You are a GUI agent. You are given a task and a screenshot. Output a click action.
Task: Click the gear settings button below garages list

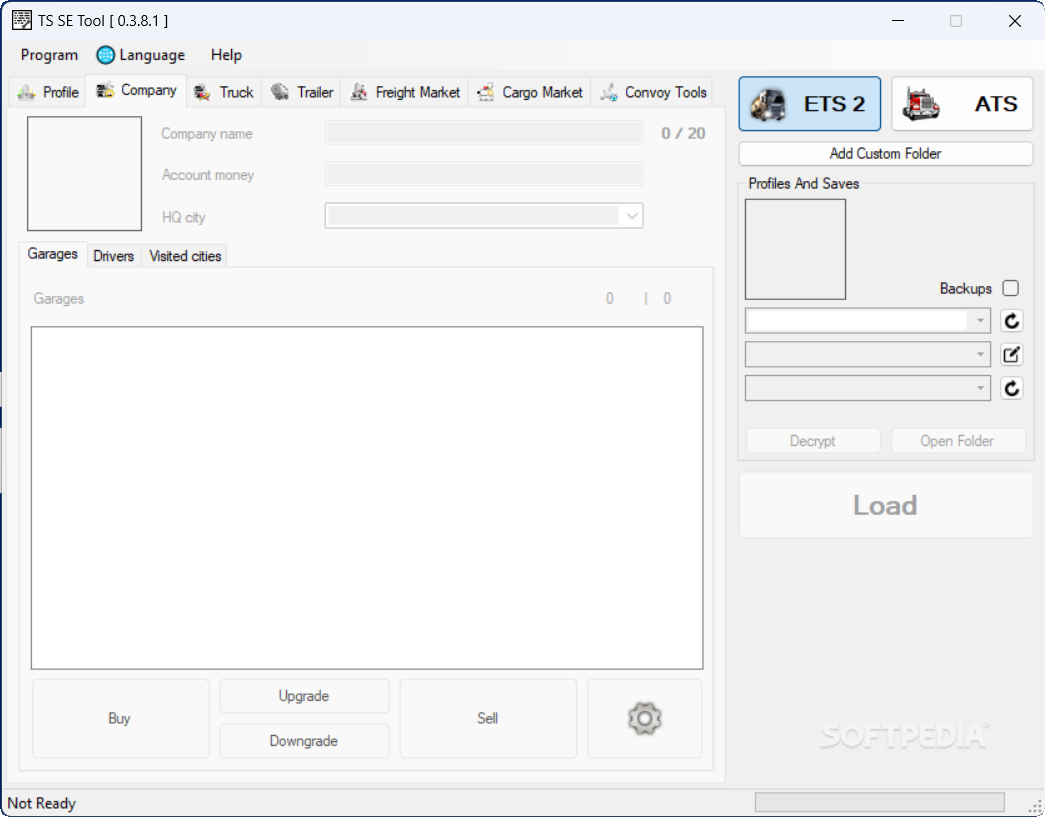click(x=644, y=718)
